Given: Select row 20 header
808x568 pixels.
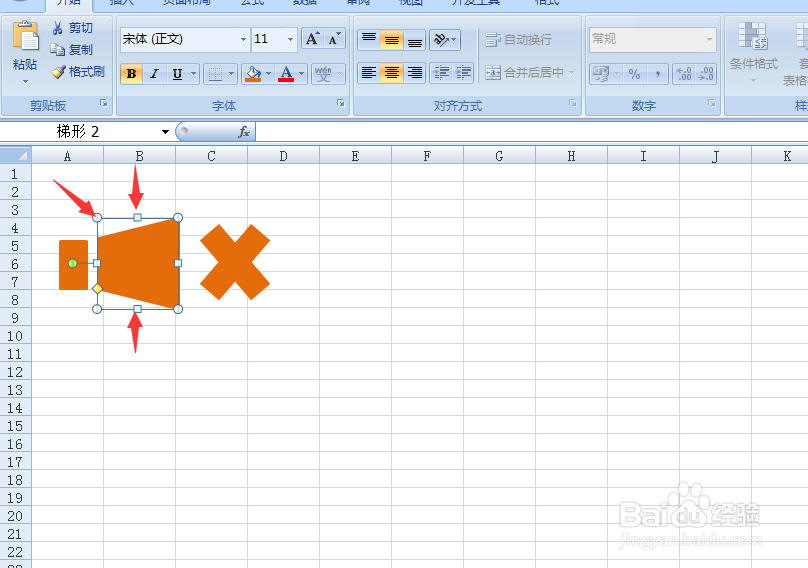Looking at the screenshot, I should click(15, 515).
